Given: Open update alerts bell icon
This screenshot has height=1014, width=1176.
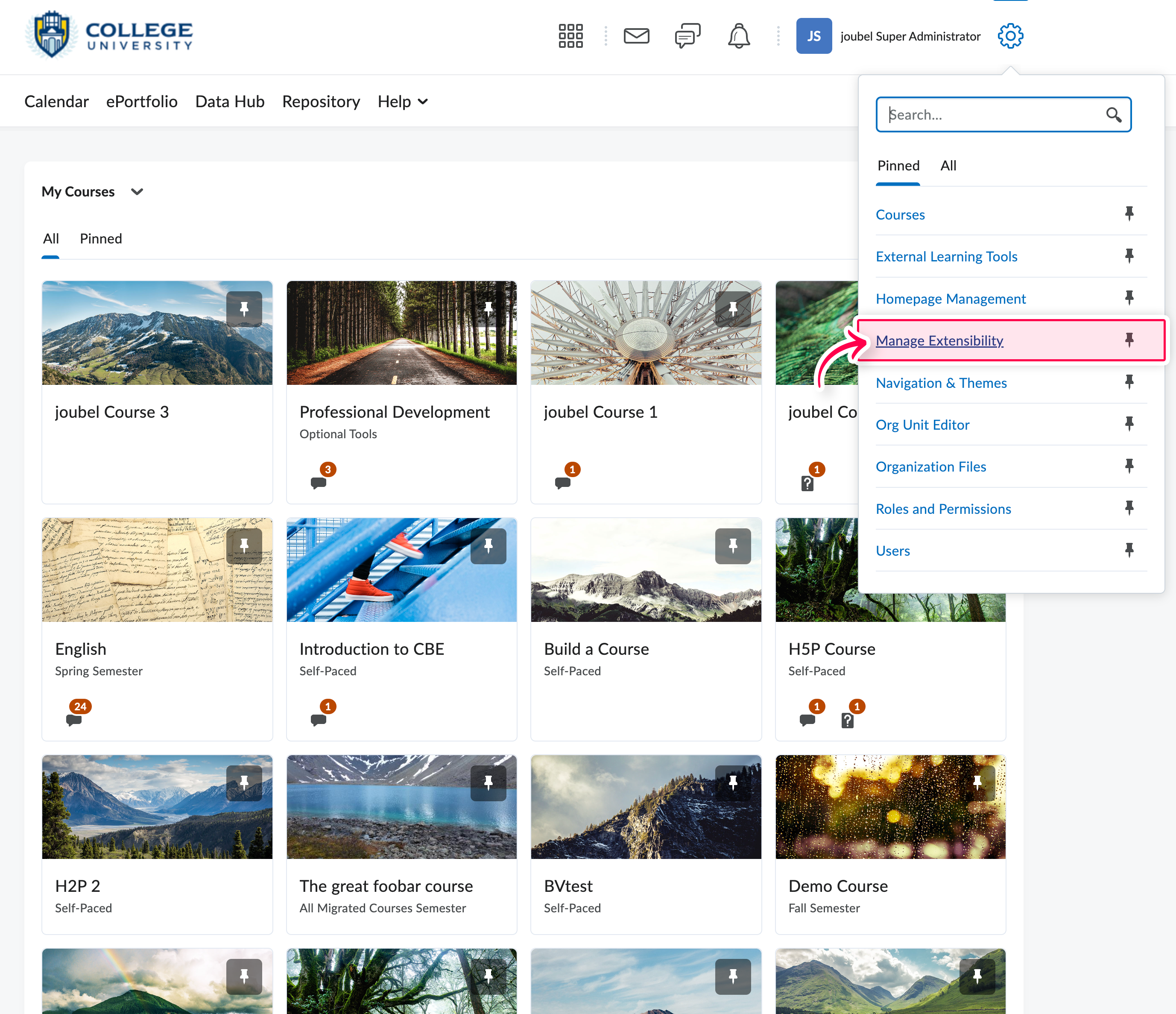Looking at the screenshot, I should [x=738, y=36].
